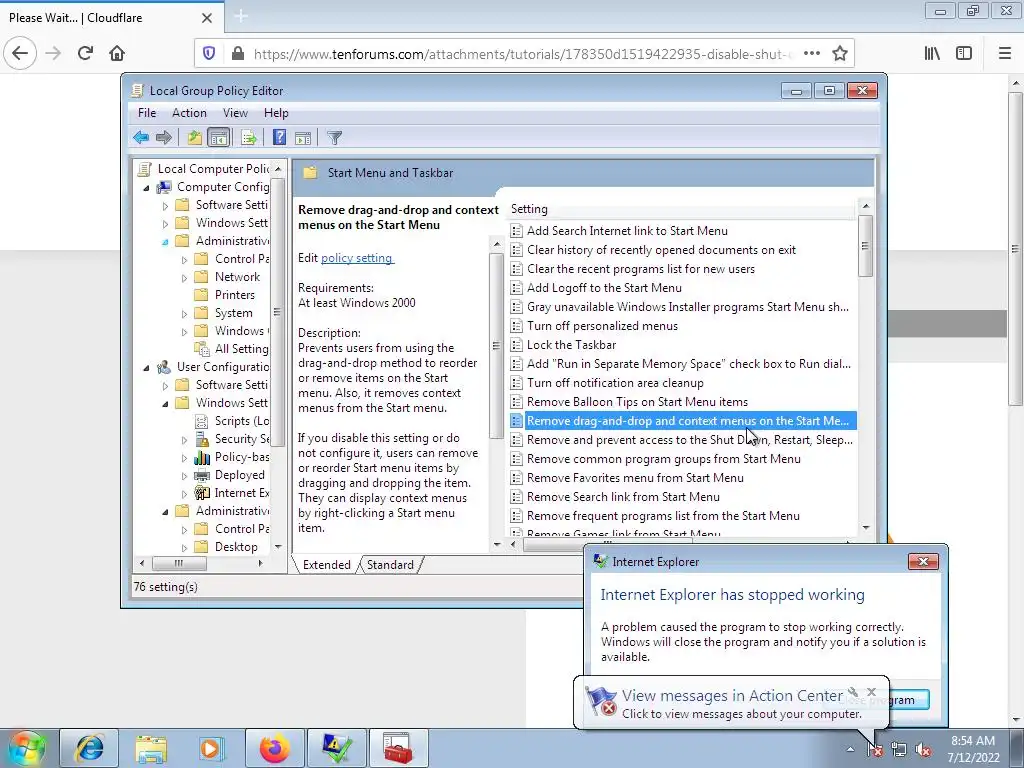The image size is (1024, 768).
Task: Toggle the Firefox sidebar icon
Action: [964, 53]
